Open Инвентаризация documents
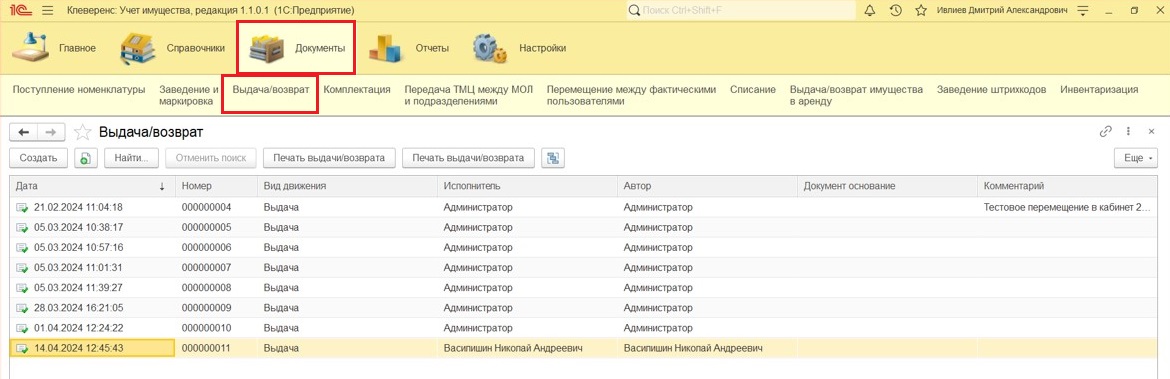 pos(1099,90)
